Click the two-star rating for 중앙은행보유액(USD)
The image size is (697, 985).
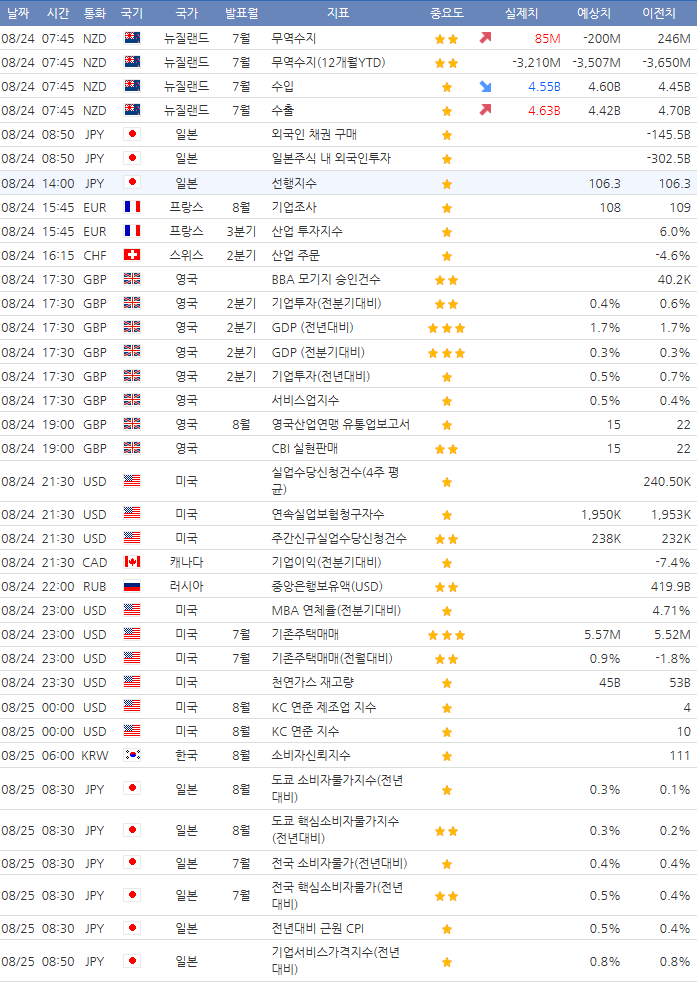point(446,587)
